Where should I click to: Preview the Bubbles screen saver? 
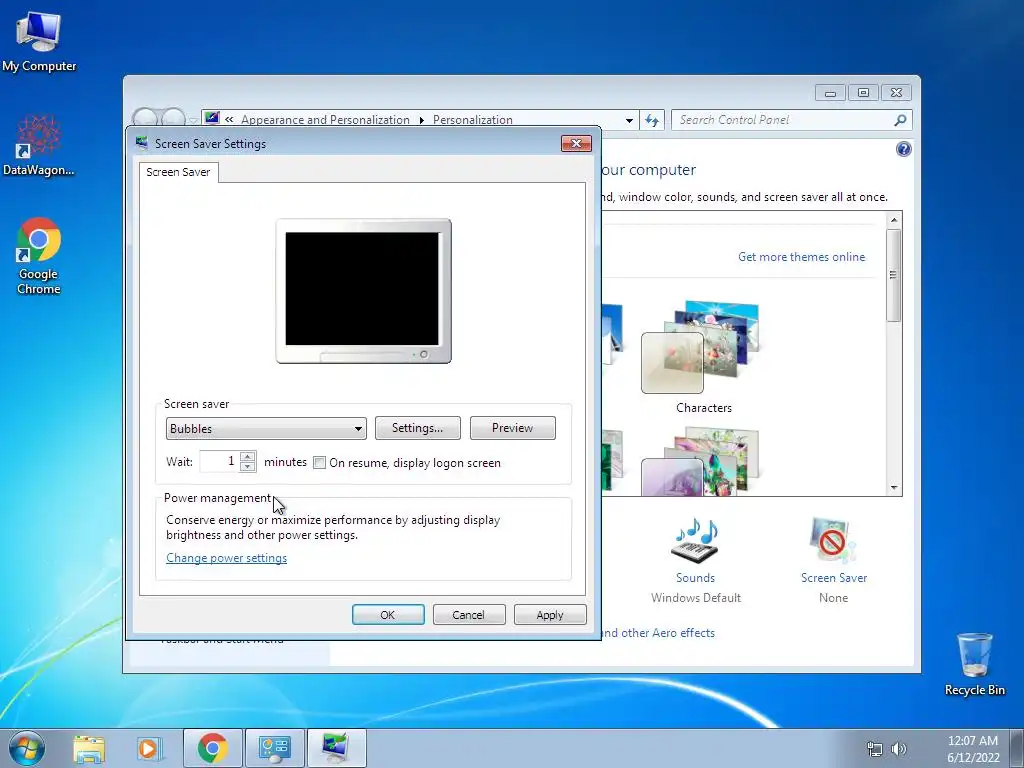[513, 428]
